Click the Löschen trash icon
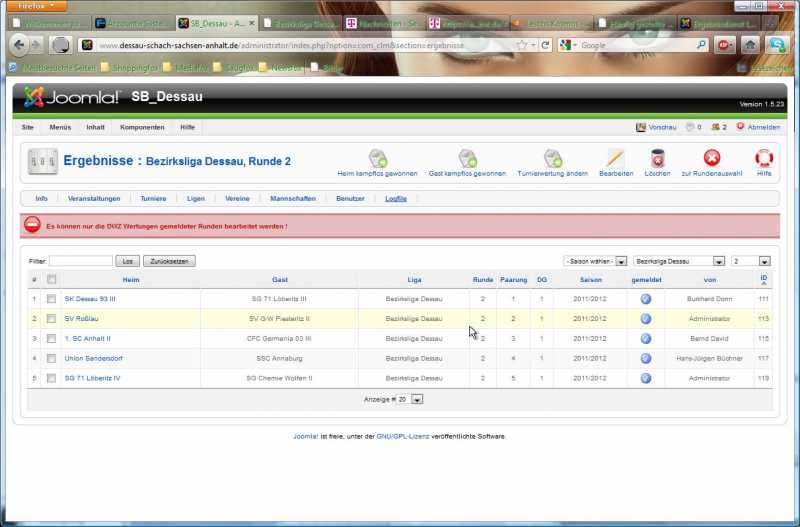Image resolution: width=800 pixels, height=527 pixels. tap(657, 158)
